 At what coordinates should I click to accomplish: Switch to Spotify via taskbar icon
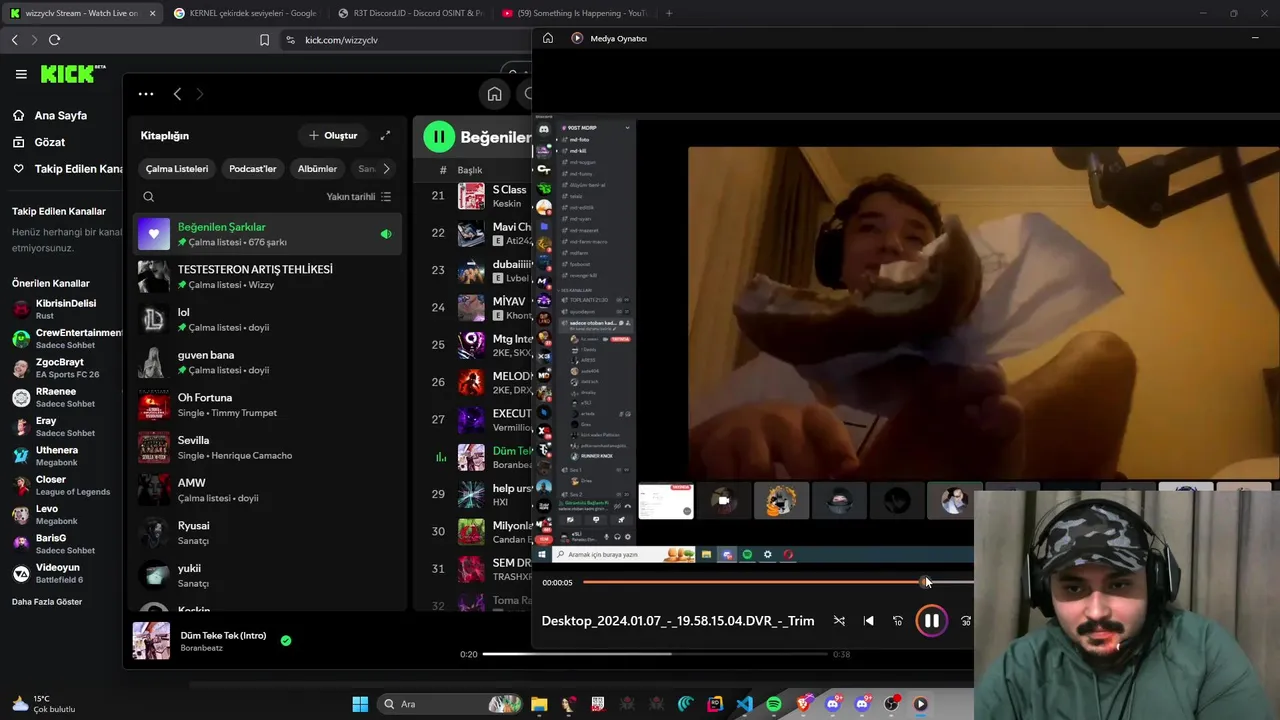pyautogui.click(x=774, y=704)
